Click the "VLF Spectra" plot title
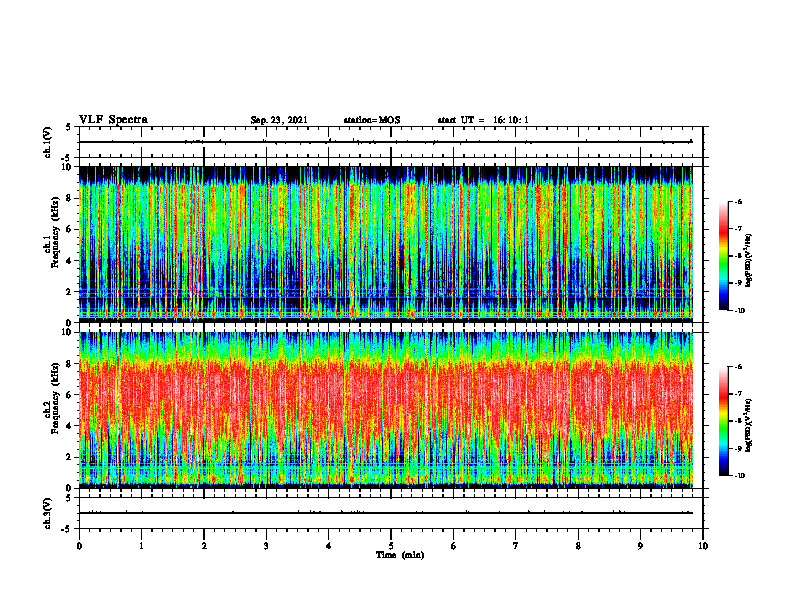Screen dimensions: 792x612 [x=113, y=120]
